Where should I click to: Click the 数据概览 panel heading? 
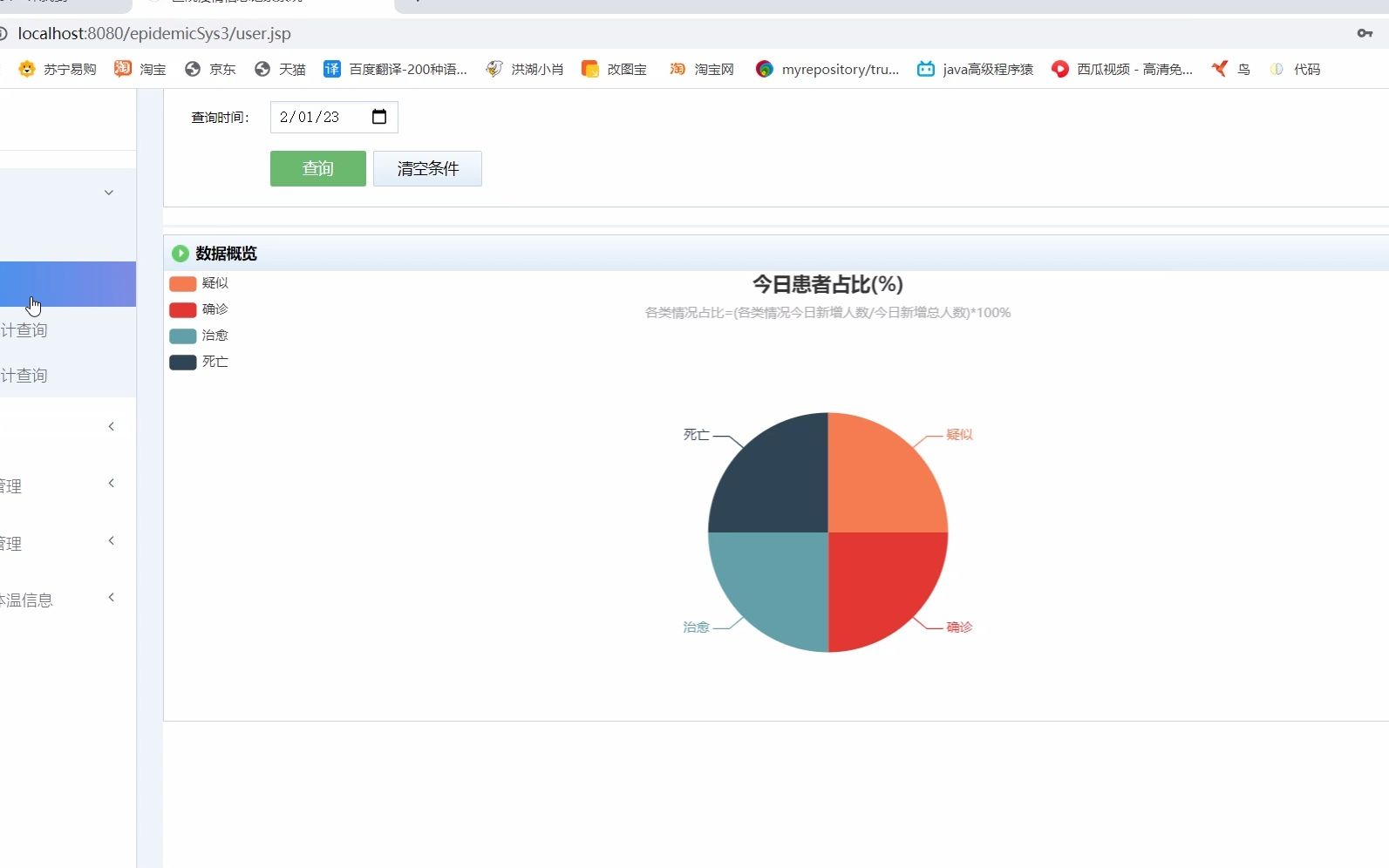pyautogui.click(x=226, y=254)
